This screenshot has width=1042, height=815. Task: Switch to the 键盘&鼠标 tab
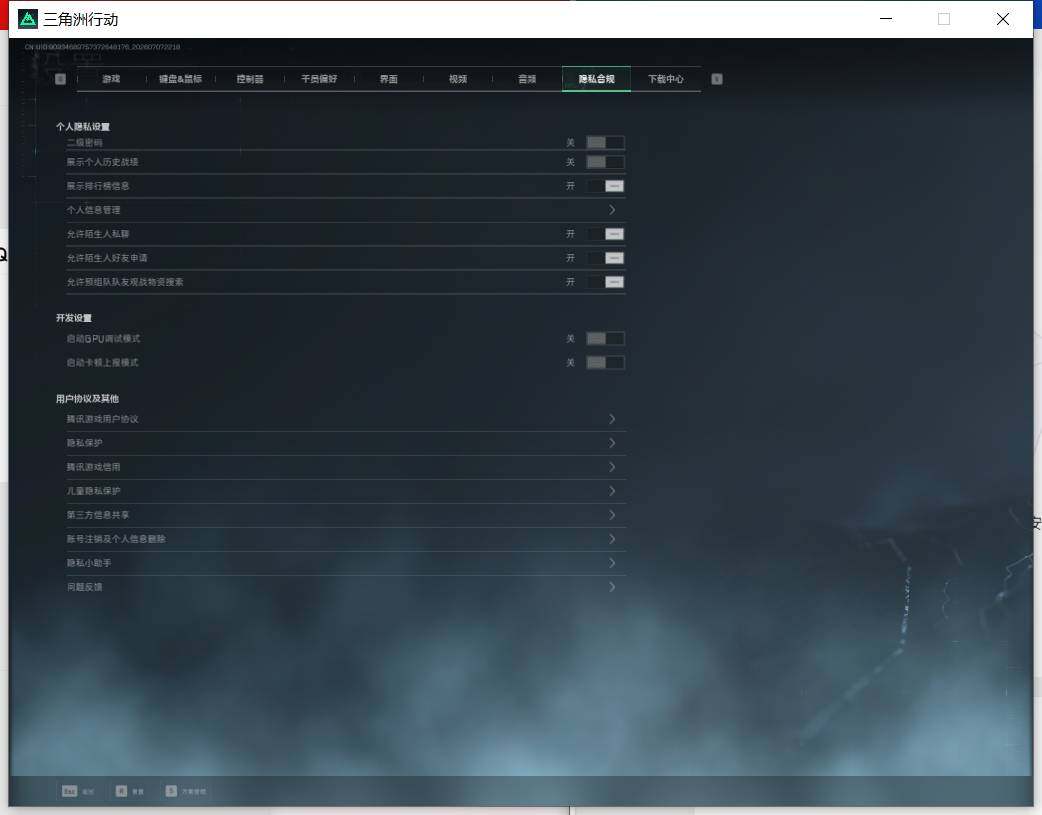pyautogui.click(x=180, y=79)
